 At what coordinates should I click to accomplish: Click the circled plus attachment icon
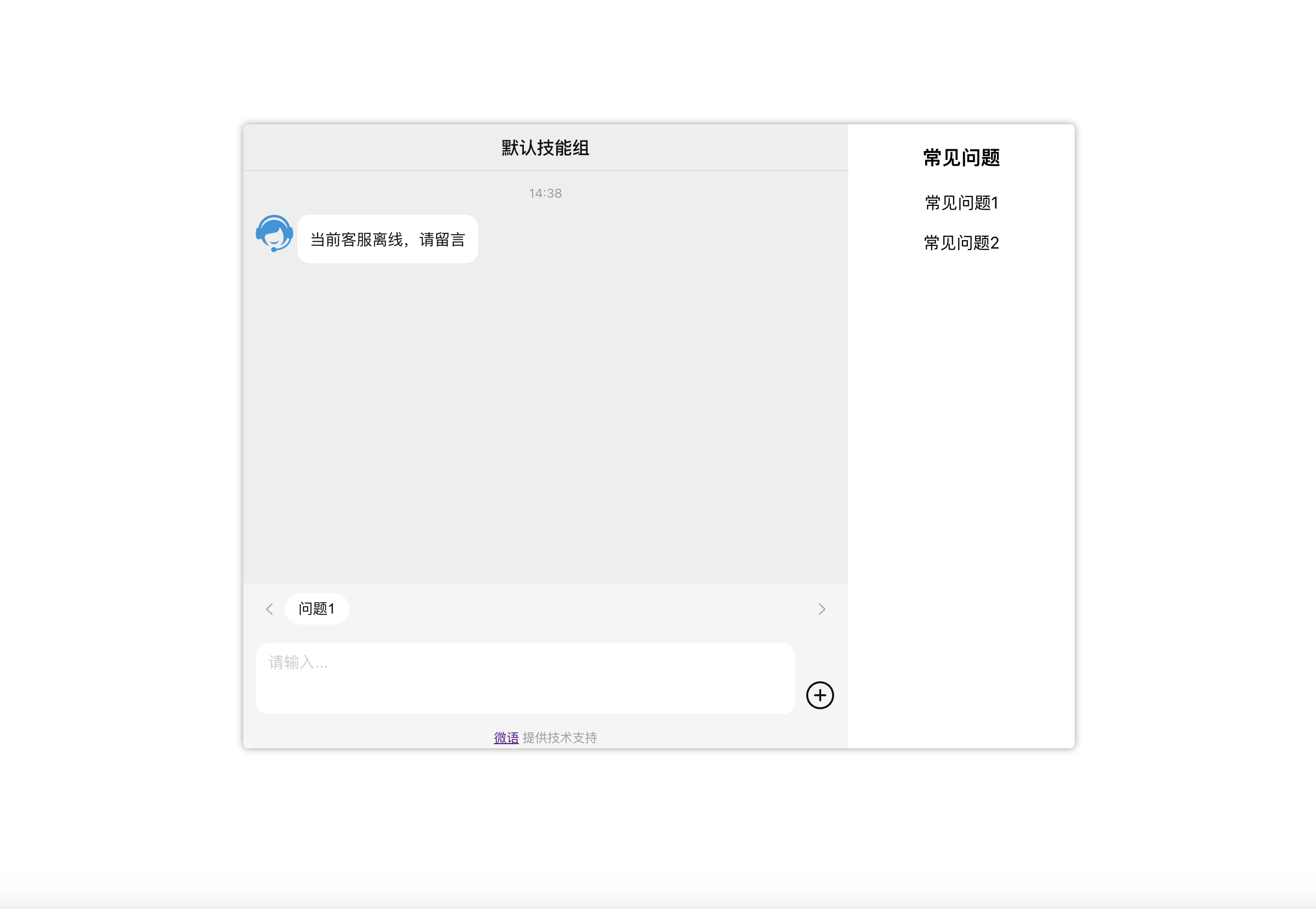point(820,695)
